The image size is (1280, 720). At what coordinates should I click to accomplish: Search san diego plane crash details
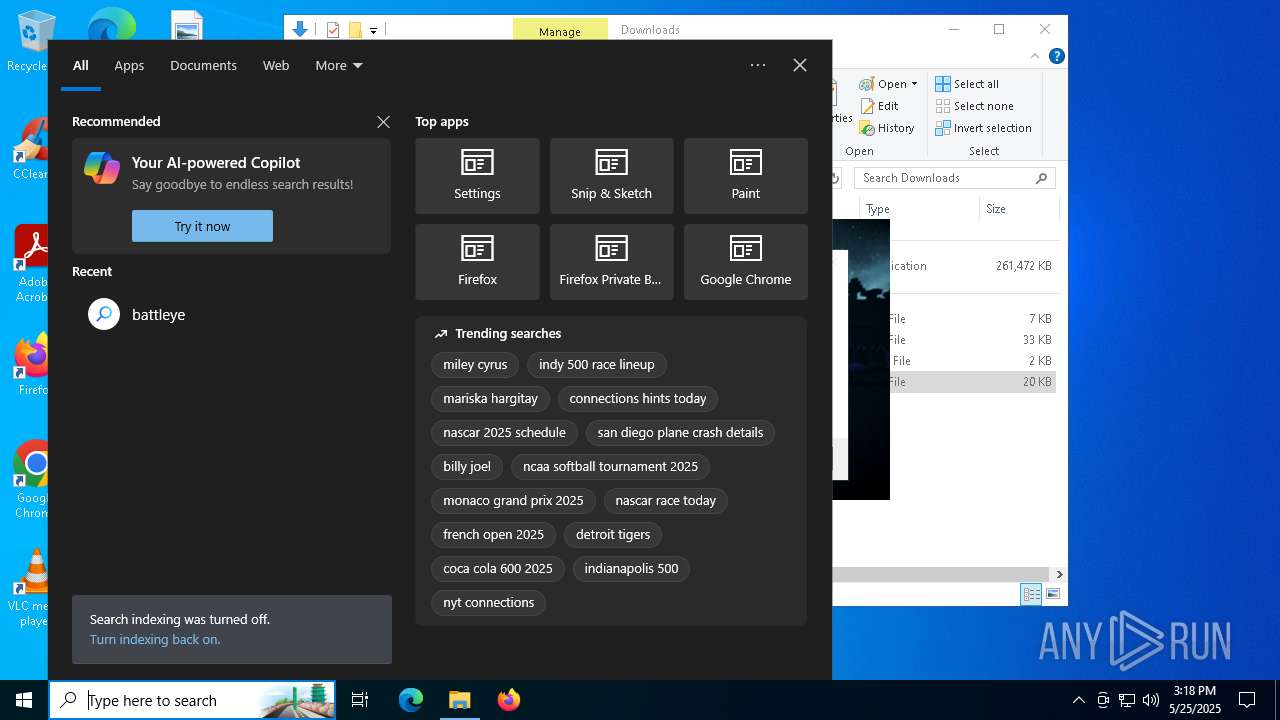tap(680, 433)
